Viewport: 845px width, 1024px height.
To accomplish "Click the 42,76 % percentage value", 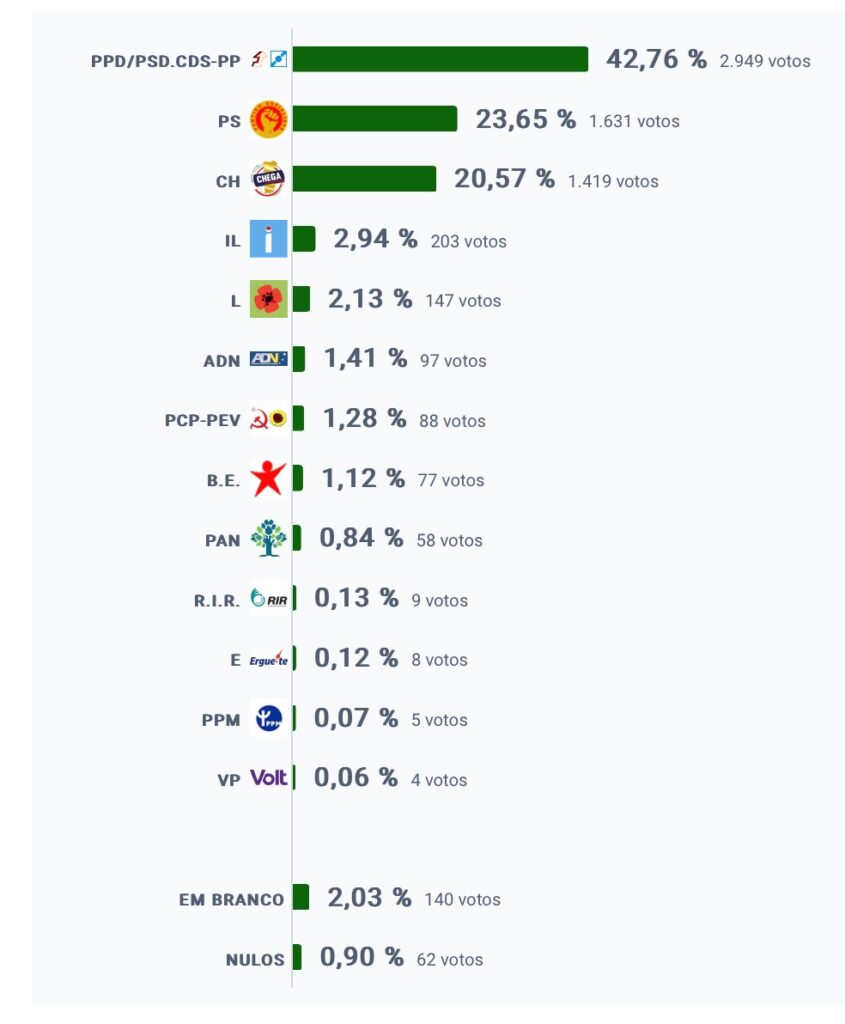I will click(x=656, y=59).
